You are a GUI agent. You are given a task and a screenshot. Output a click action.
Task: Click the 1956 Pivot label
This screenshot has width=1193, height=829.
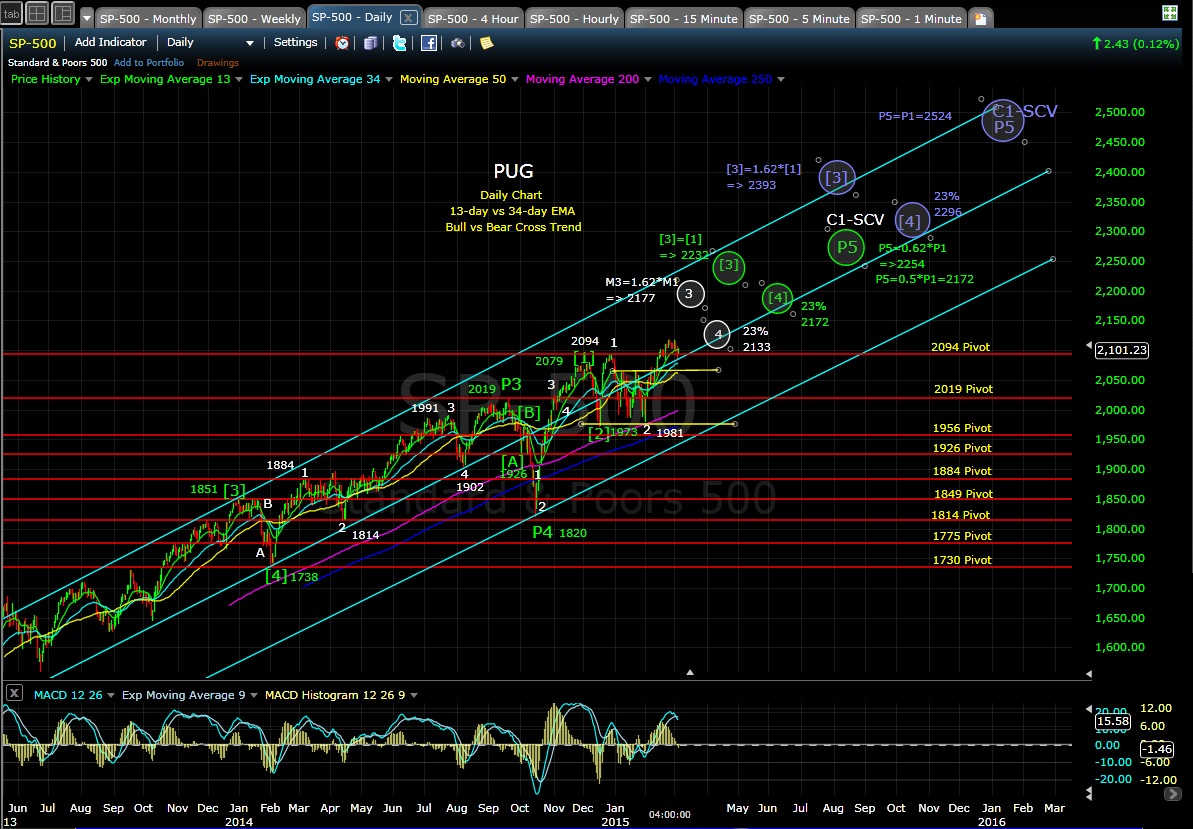[x=962, y=428]
